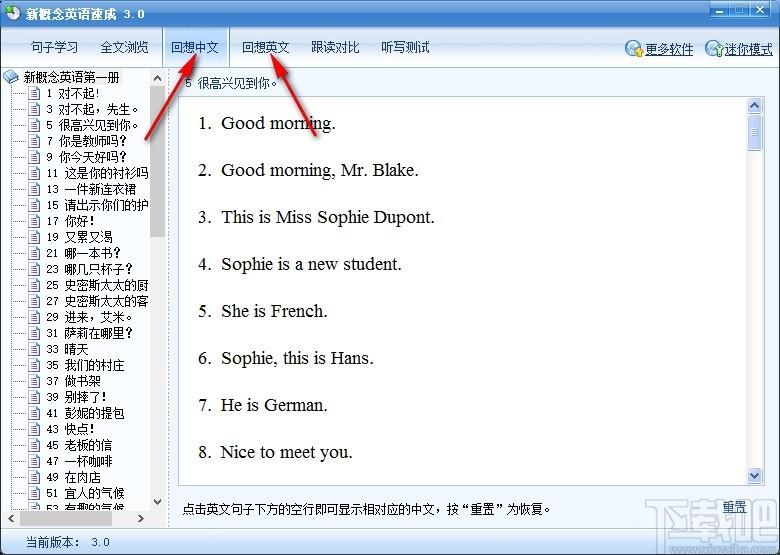Click tree horizontal scrollbar right arrow
780x555 pixels.
(141, 518)
